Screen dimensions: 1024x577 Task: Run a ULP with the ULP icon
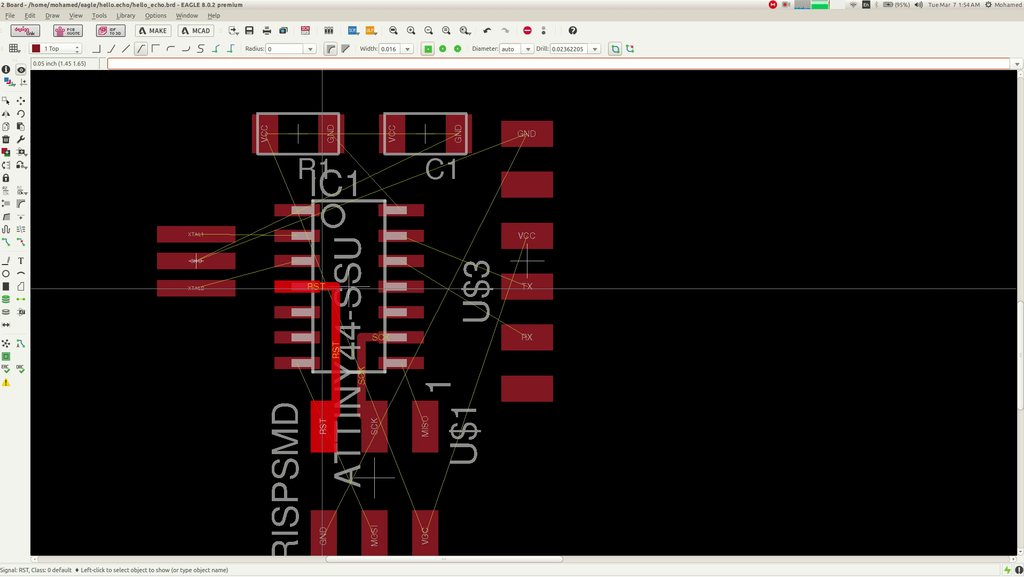370,31
